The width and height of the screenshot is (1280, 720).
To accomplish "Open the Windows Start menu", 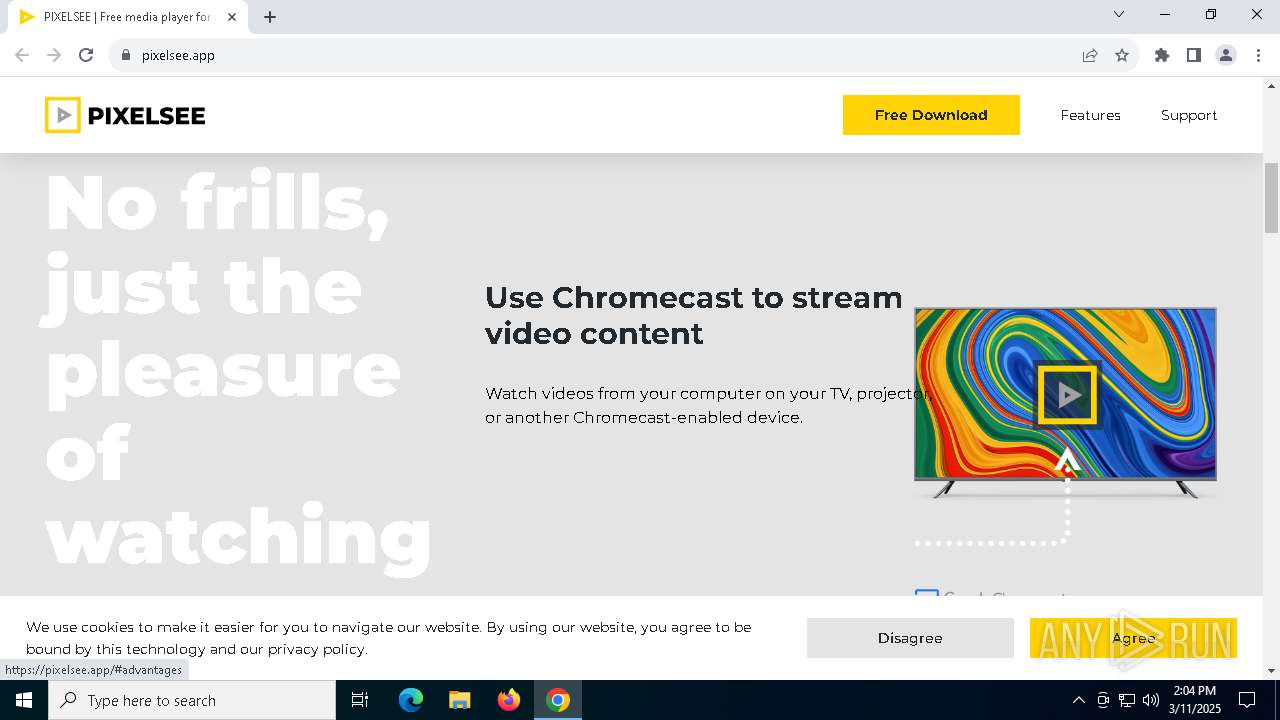I will pos(24,700).
